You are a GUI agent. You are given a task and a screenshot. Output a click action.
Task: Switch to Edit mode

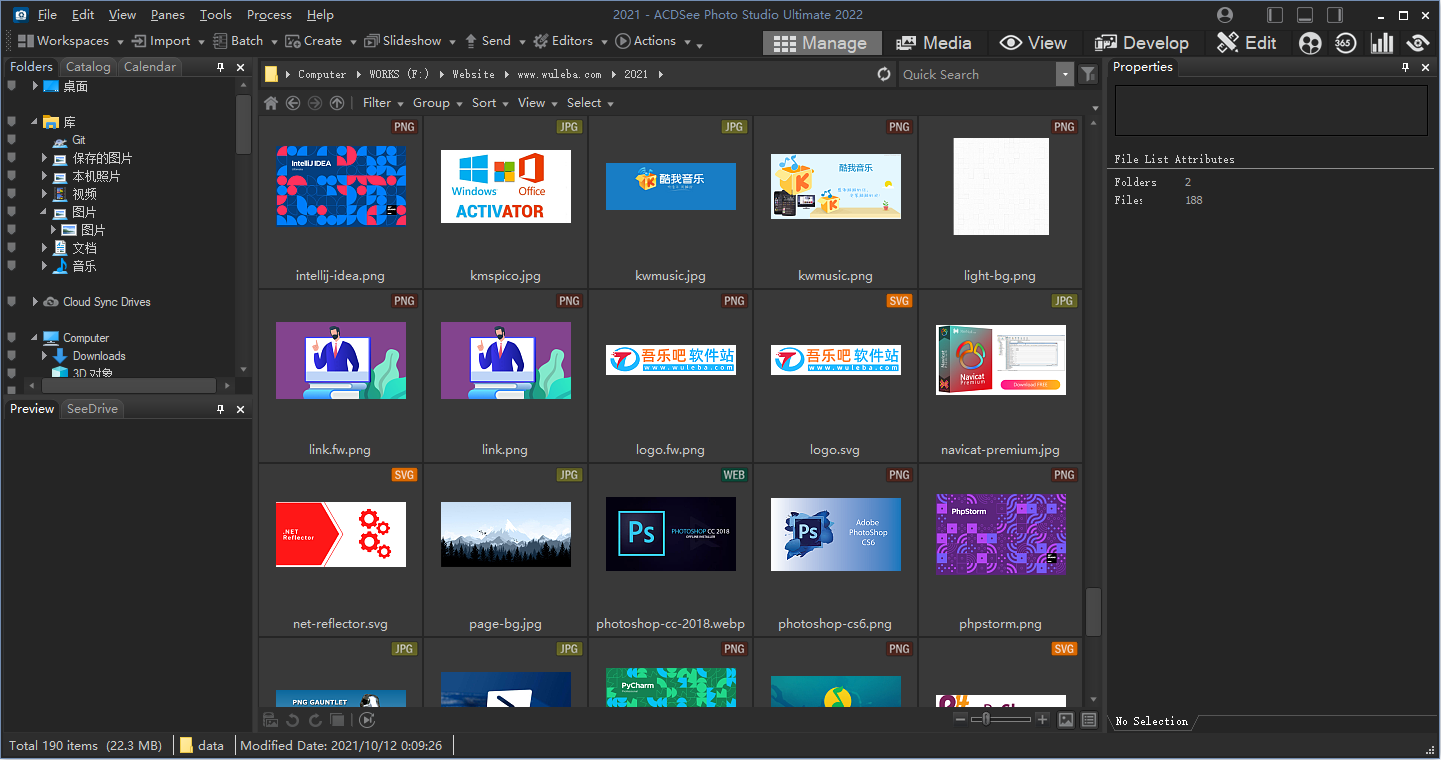[1247, 43]
